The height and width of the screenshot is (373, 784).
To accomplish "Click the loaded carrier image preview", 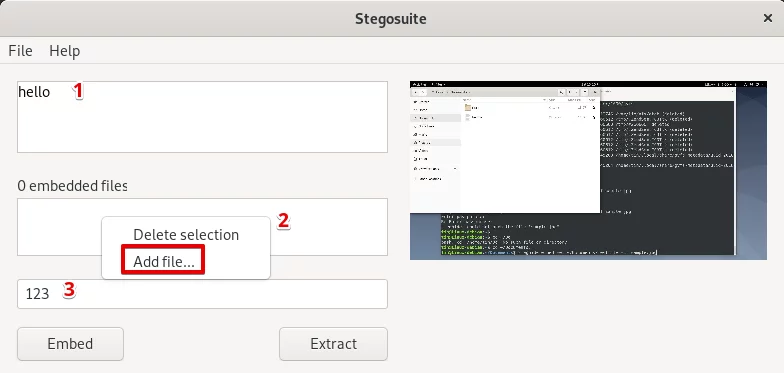I will pyautogui.click(x=588, y=170).
